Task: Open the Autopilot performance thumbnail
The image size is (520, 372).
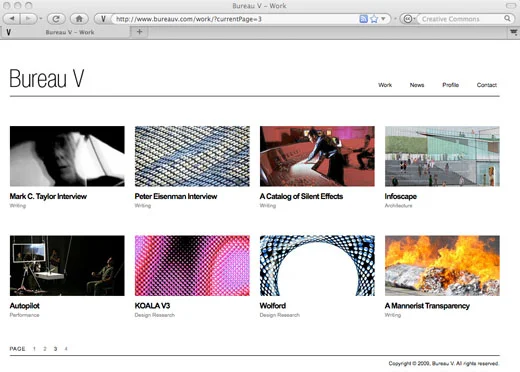Action: coord(67,266)
